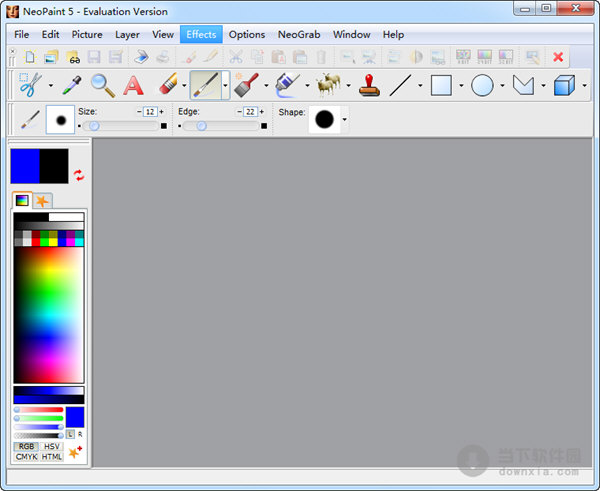
Task: Select the eraser tool
Action: pyautogui.click(x=168, y=85)
